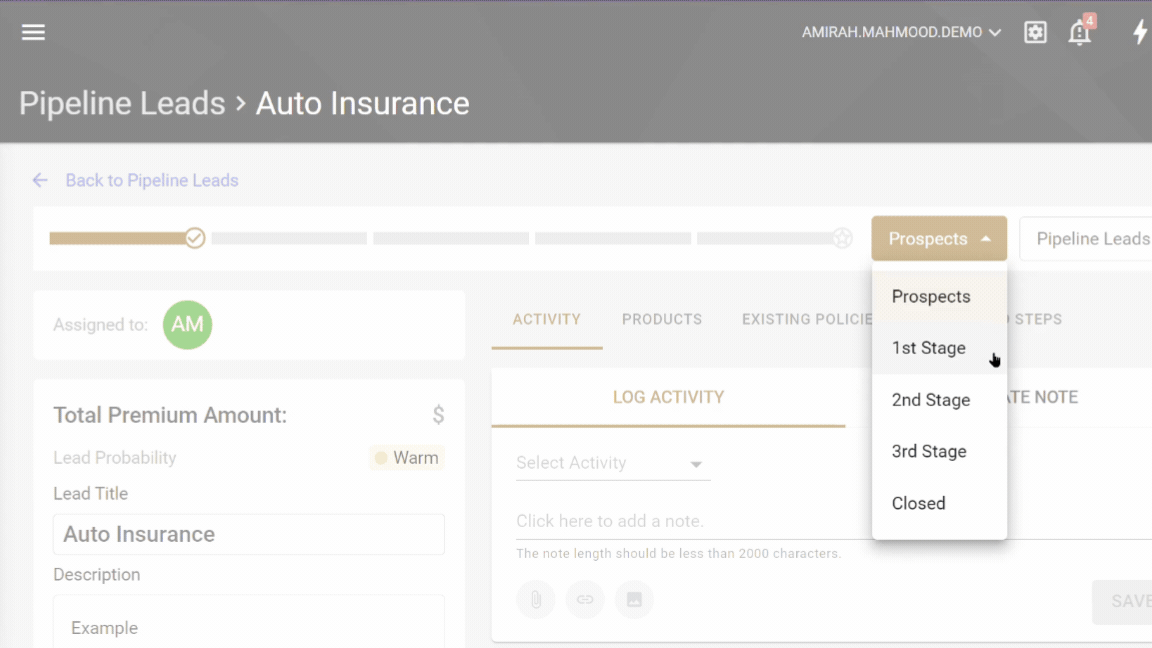This screenshot has height=648, width=1152.
Task: Click the paperclip attach file icon
Action: click(535, 600)
